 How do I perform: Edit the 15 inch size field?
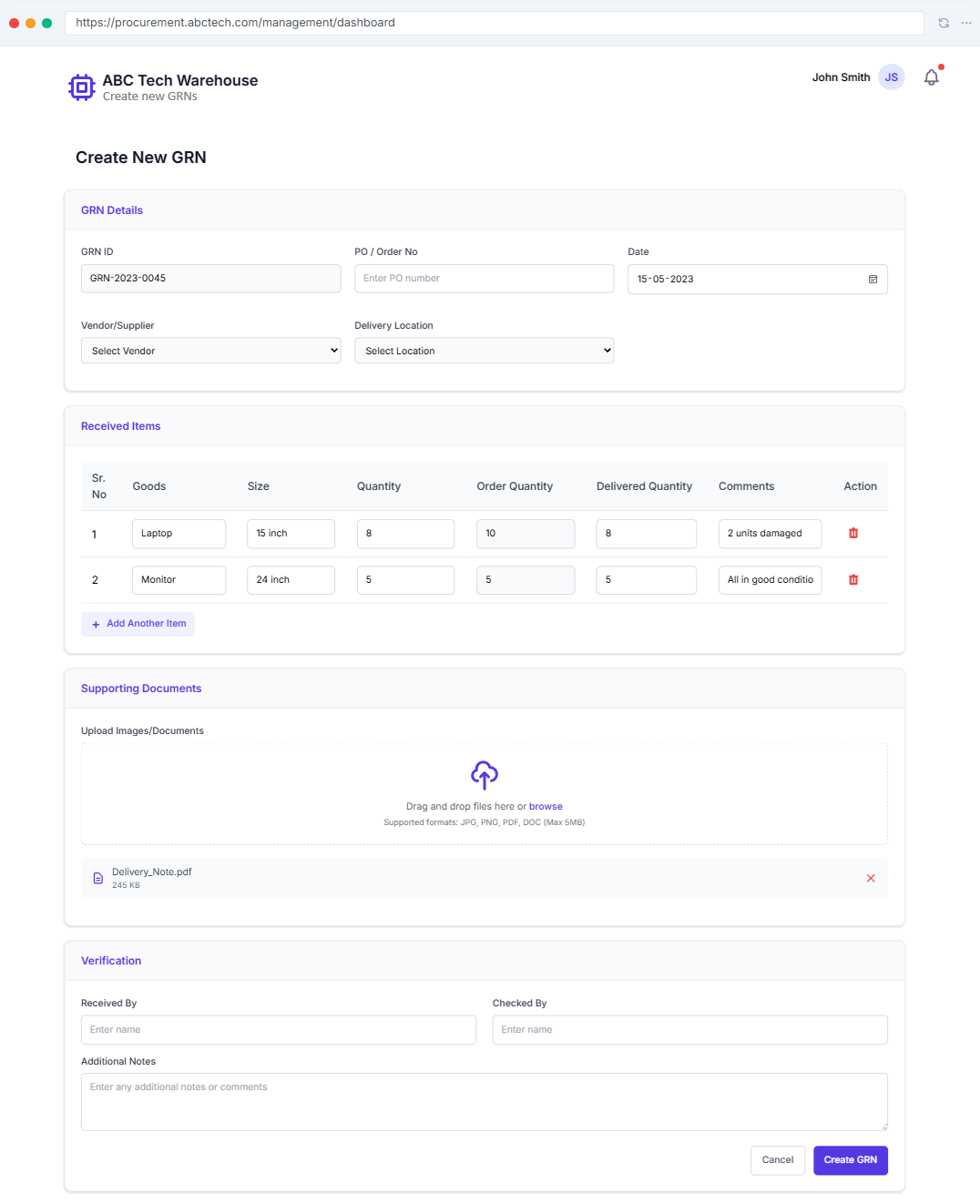click(x=291, y=534)
